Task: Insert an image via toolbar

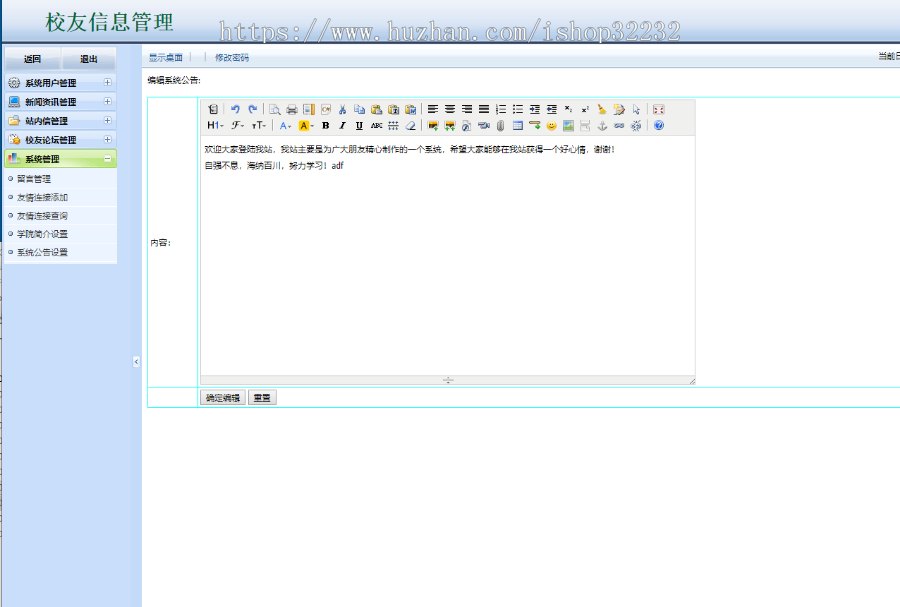Action: pyautogui.click(x=433, y=126)
